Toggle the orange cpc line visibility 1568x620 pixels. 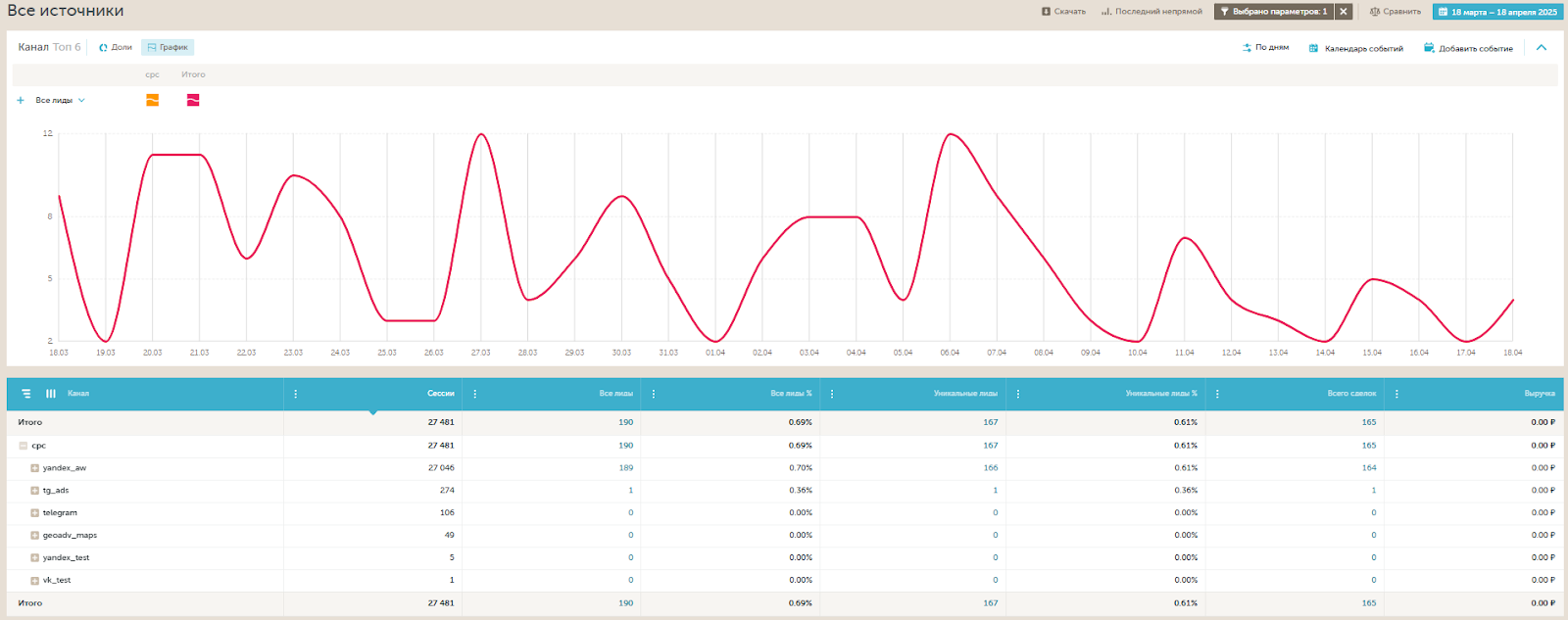[x=152, y=100]
